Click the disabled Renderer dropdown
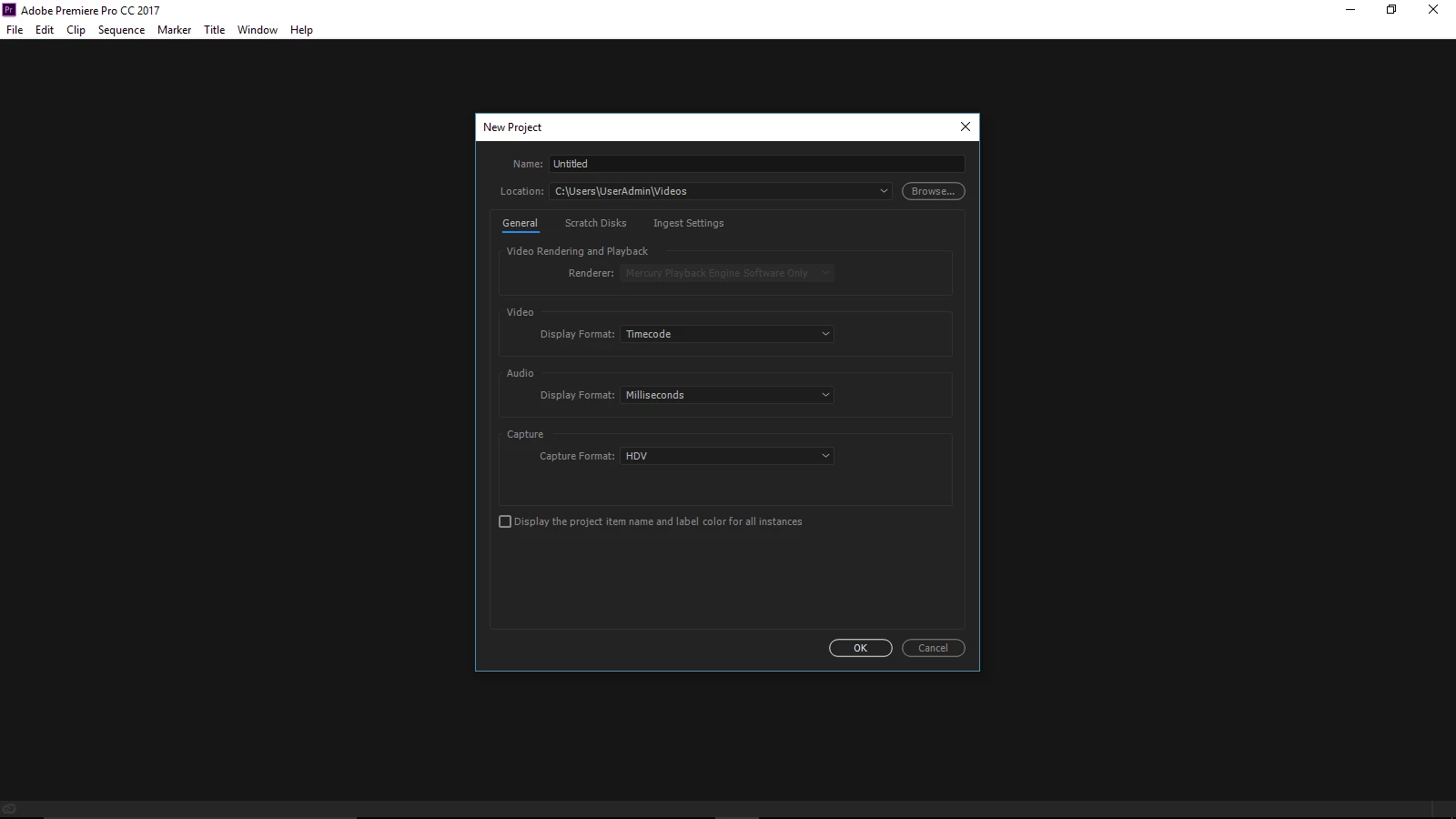Image resolution: width=1456 pixels, height=819 pixels. [x=727, y=273]
